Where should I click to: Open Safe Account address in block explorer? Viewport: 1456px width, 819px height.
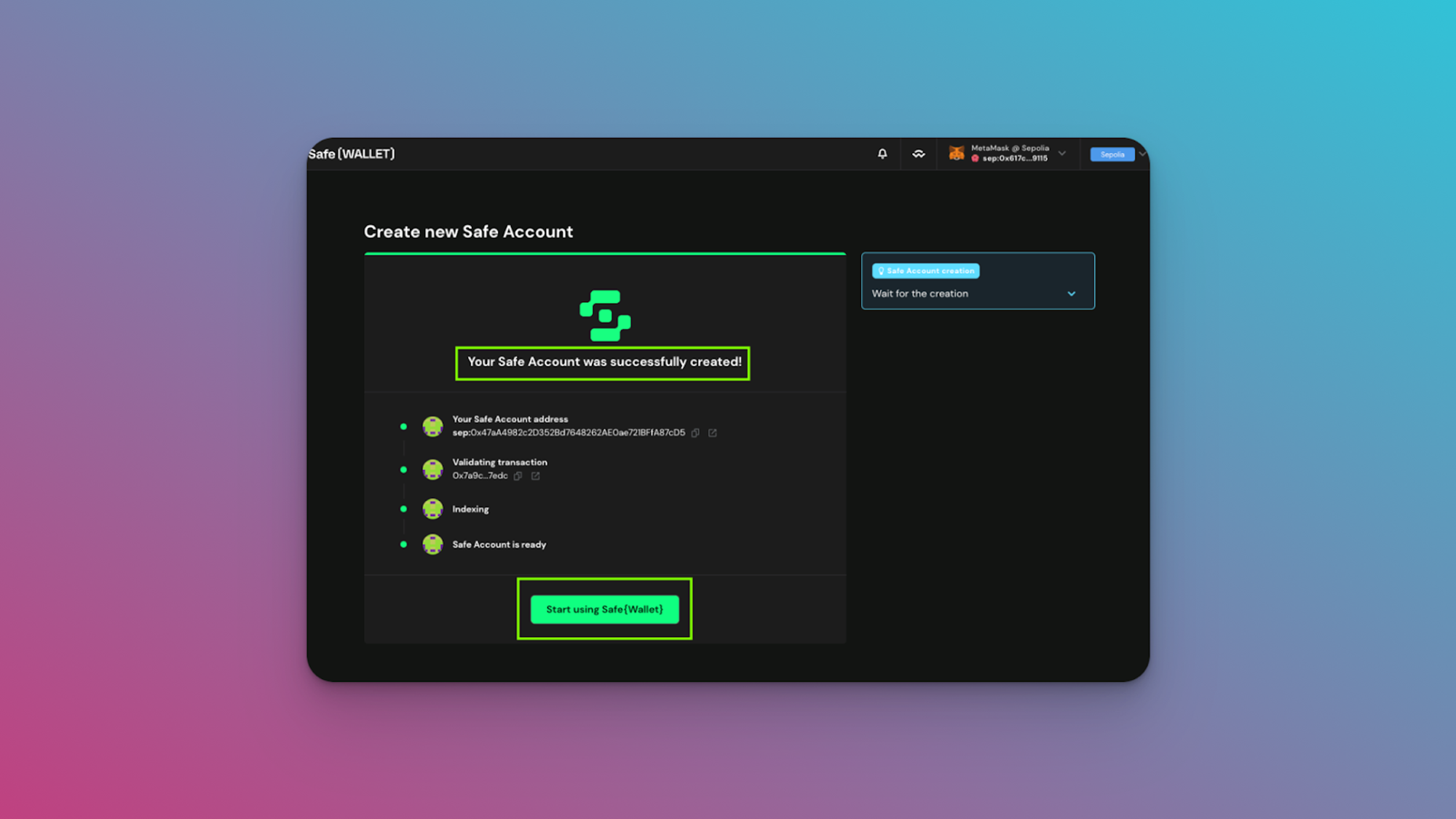click(713, 432)
